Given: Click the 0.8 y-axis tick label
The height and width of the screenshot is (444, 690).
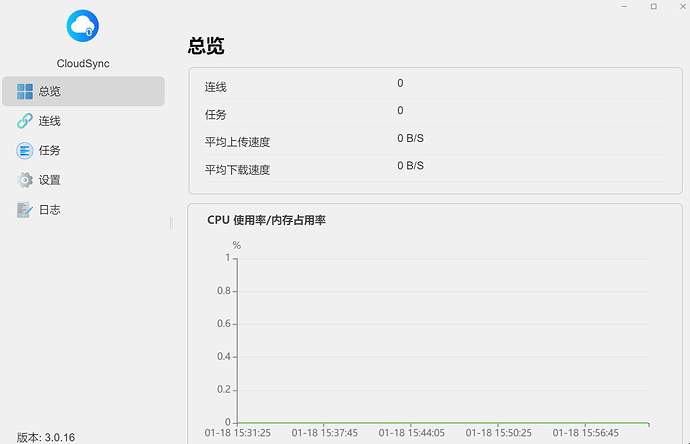Looking at the screenshot, I should 224,291.
